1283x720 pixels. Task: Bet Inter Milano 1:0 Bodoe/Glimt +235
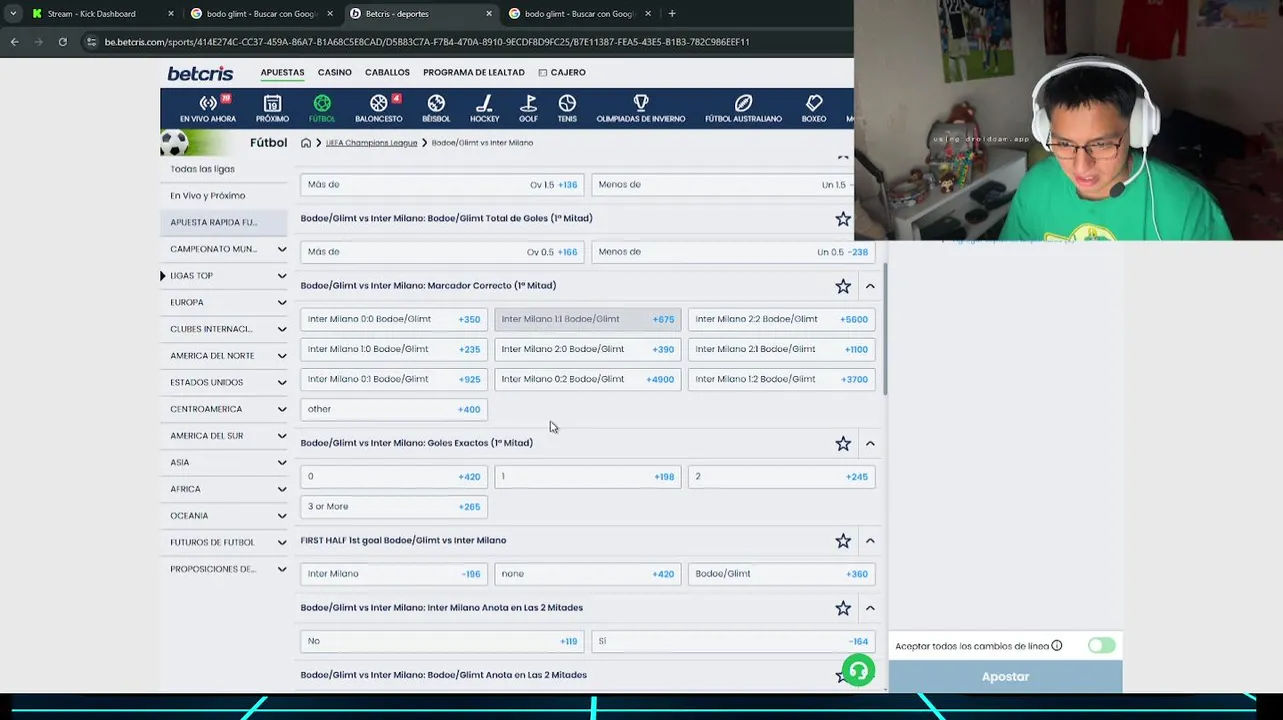tap(394, 349)
